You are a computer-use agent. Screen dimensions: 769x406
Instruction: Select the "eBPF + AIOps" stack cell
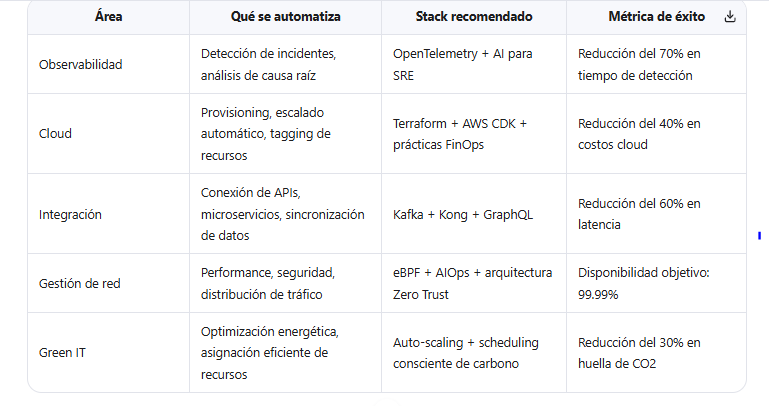pos(472,283)
